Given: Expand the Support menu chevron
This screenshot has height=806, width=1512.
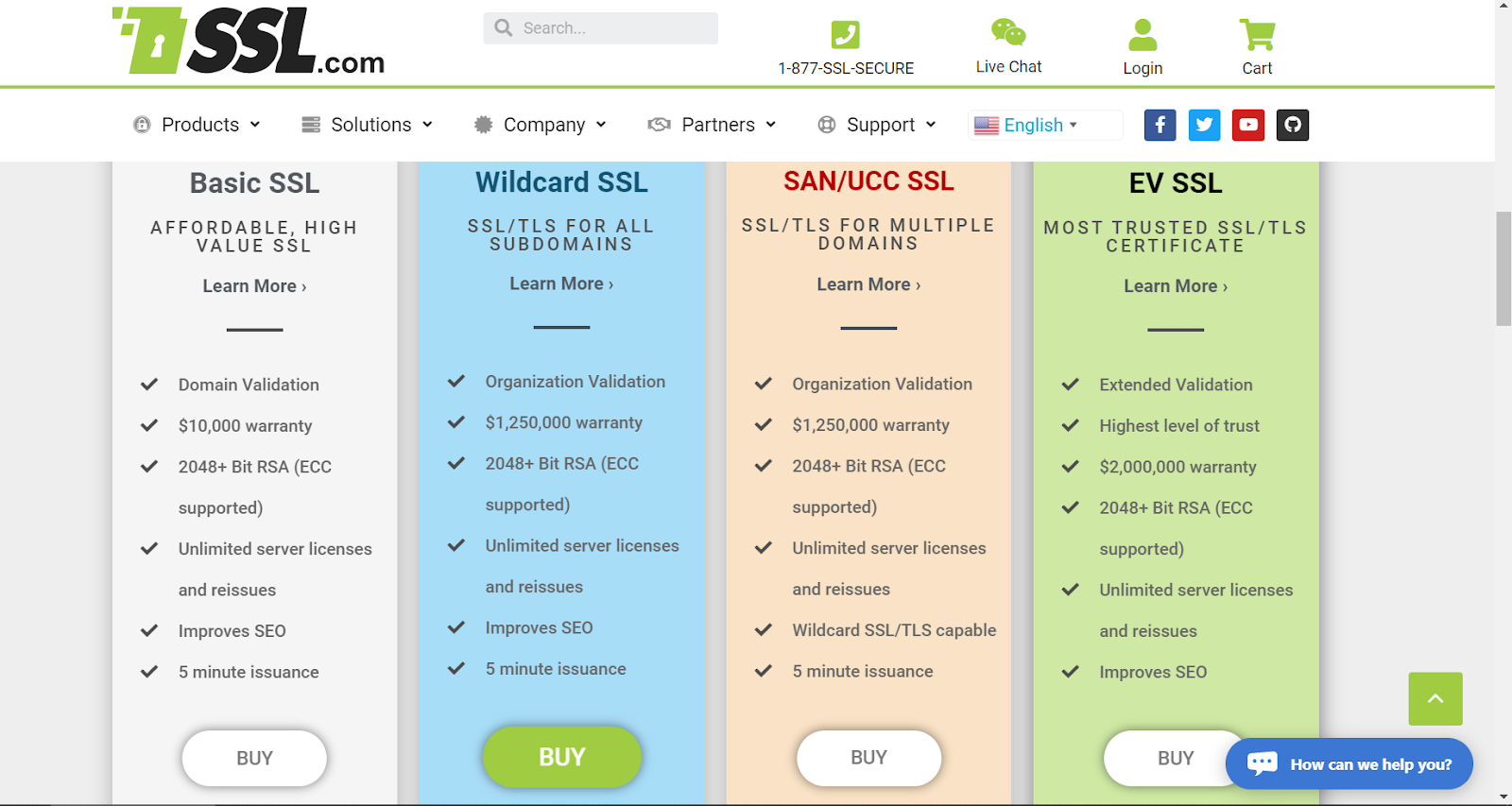Looking at the screenshot, I should pos(931,125).
